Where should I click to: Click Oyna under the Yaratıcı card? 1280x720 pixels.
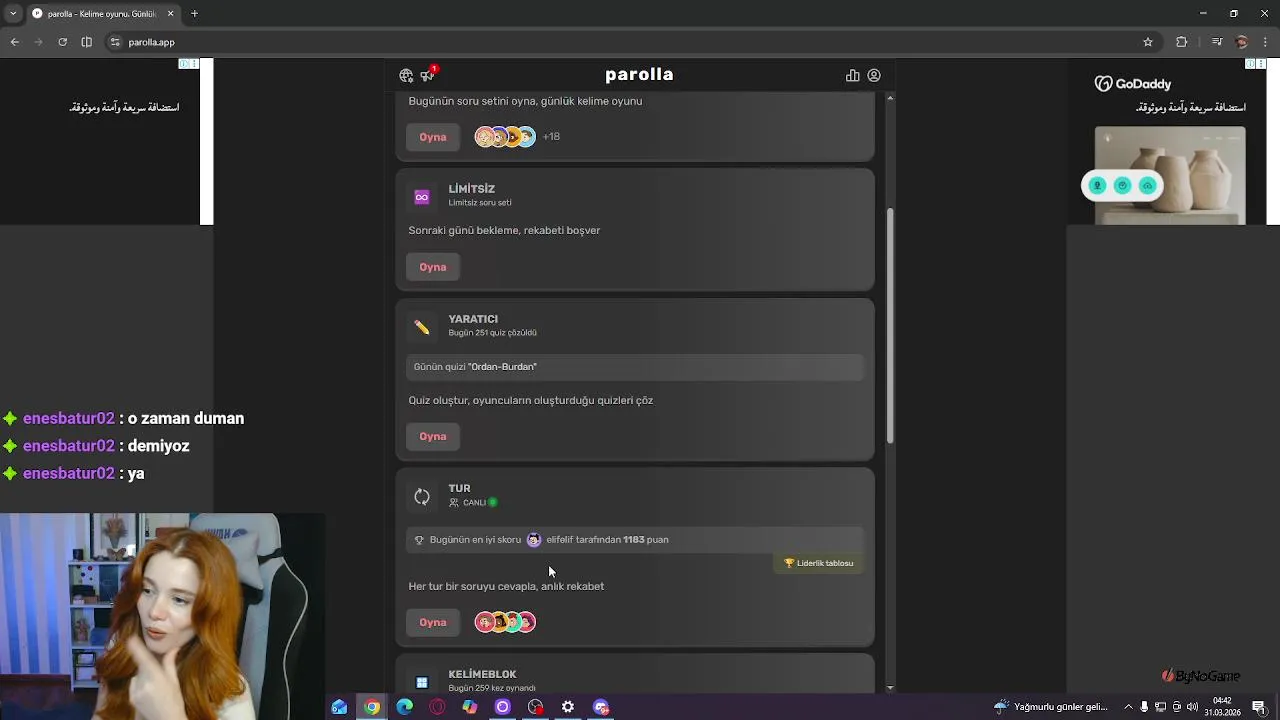coord(433,436)
